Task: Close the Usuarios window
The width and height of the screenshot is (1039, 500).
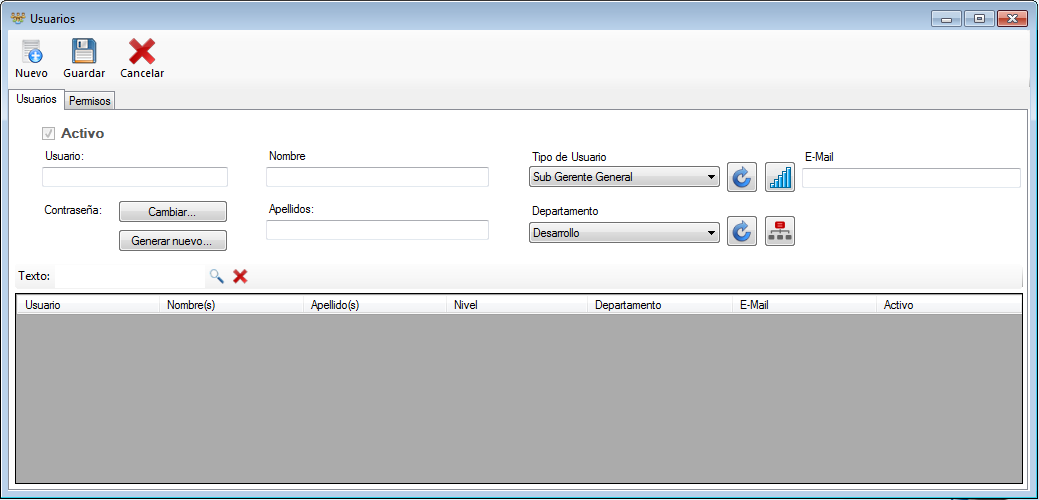Action: [1012, 19]
